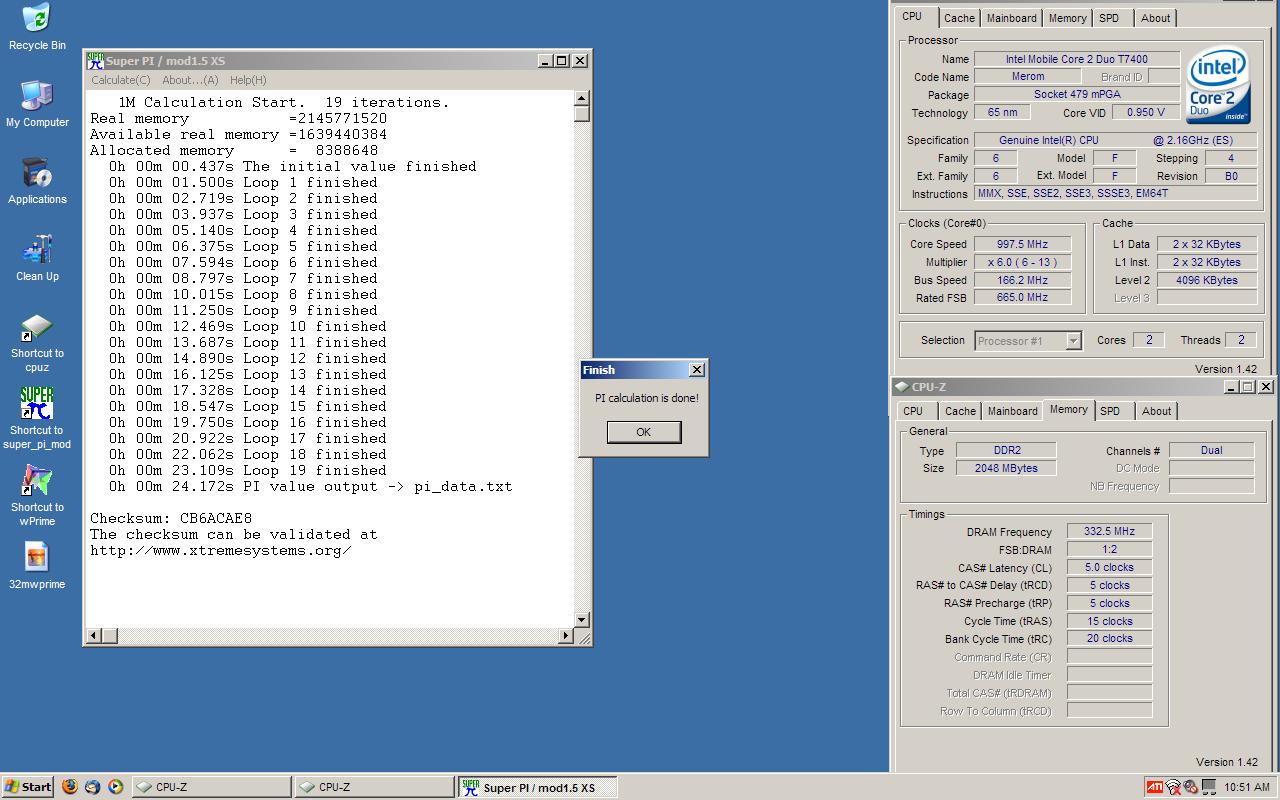
Task: Click the Super PI vertical scrollbar thumb
Action: coord(582,113)
